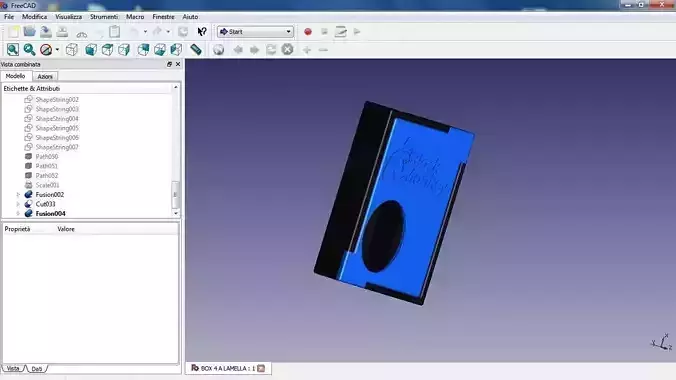Zoom out with the minus icon
The image size is (676, 380).
coord(323,50)
